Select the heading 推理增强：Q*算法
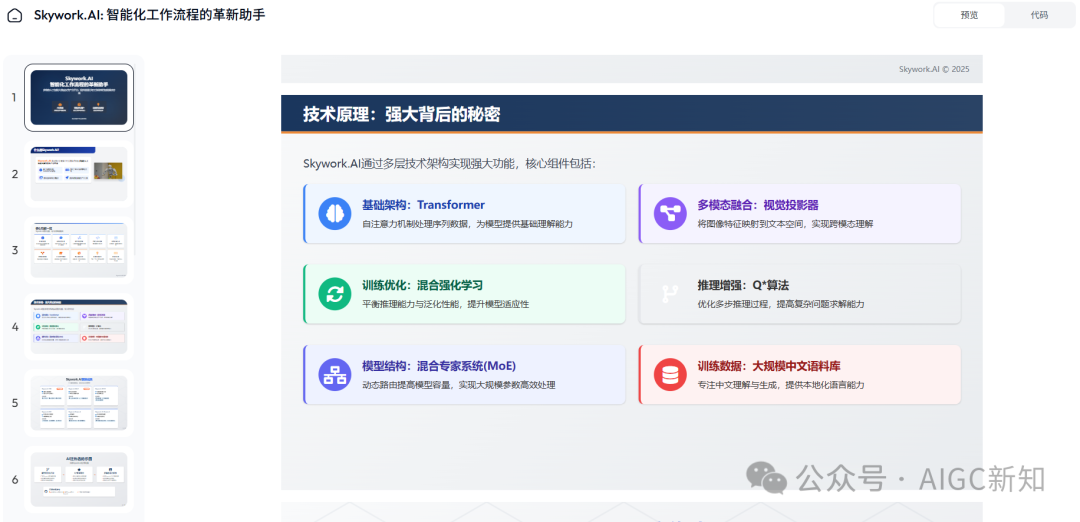Screen dimensions: 1080x522 [742, 285]
